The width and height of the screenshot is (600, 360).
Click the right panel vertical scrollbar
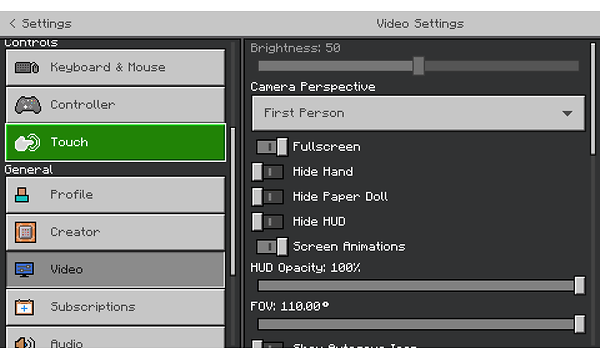pos(593,99)
